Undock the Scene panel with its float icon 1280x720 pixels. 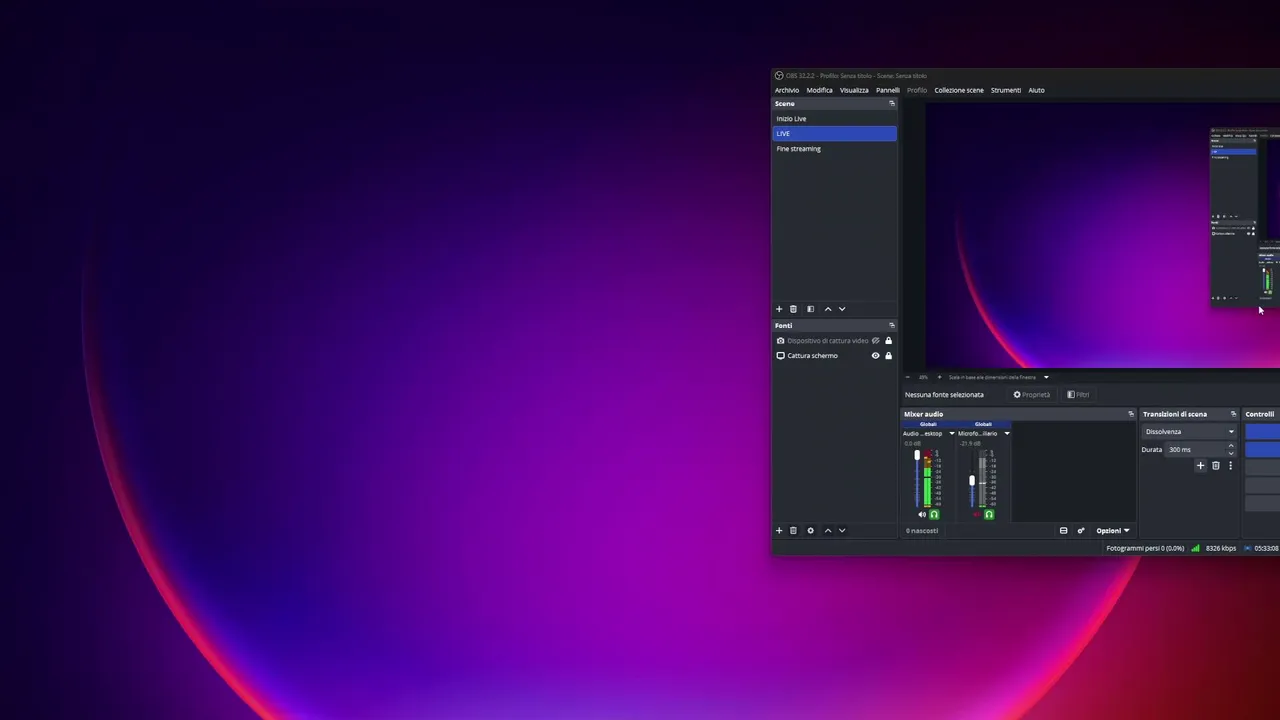(892, 104)
